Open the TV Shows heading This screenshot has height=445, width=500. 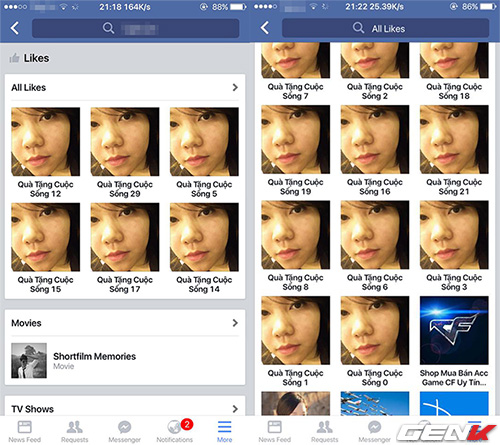point(32,409)
